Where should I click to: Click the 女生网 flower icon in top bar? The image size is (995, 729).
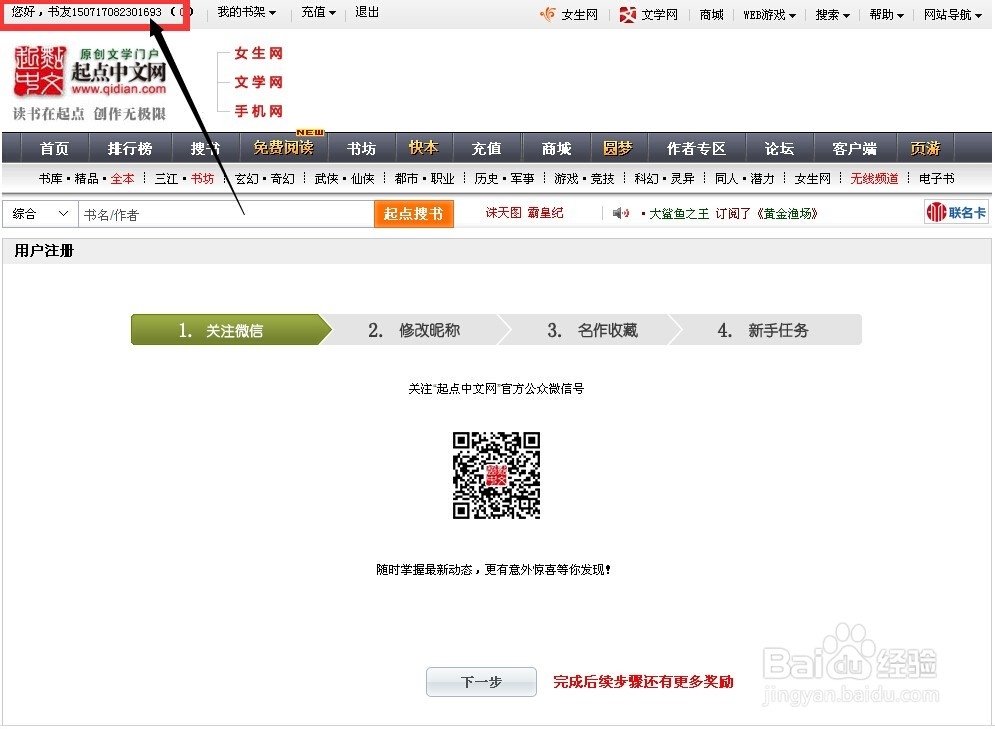[x=547, y=14]
